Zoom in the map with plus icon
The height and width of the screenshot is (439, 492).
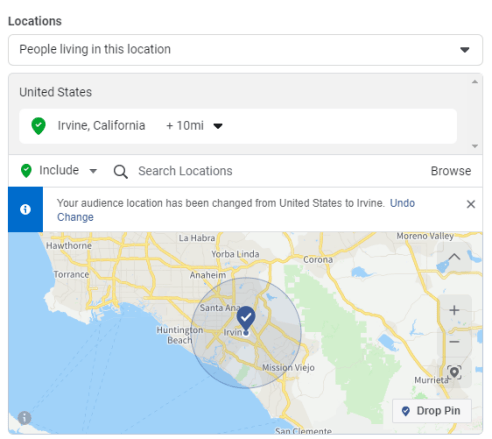[x=454, y=310]
